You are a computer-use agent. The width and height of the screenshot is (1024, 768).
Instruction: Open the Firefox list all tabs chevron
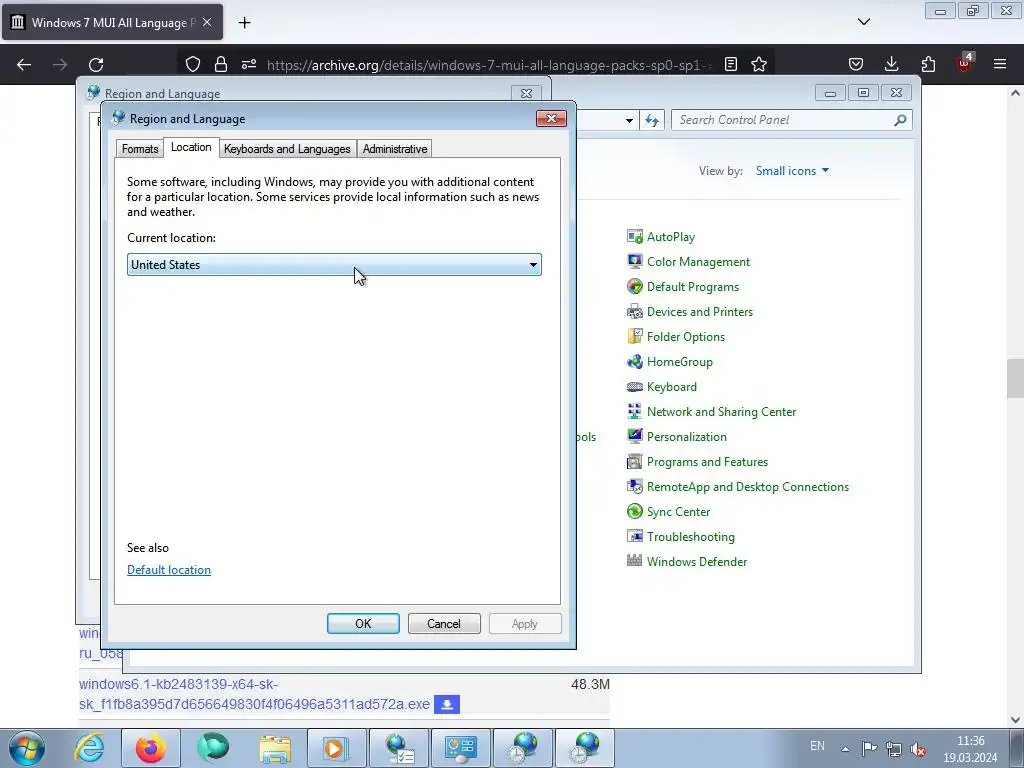(864, 22)
